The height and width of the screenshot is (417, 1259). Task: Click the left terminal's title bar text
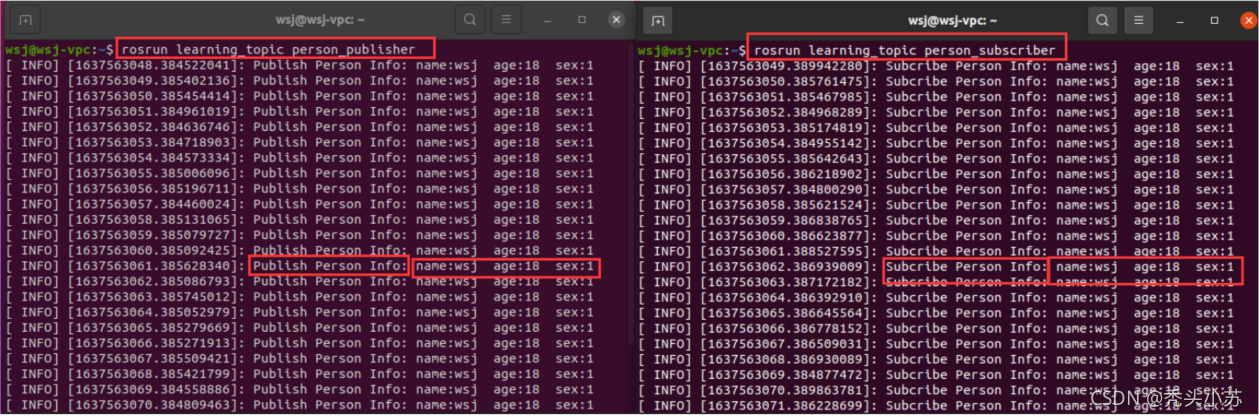(x=319, y=19)
